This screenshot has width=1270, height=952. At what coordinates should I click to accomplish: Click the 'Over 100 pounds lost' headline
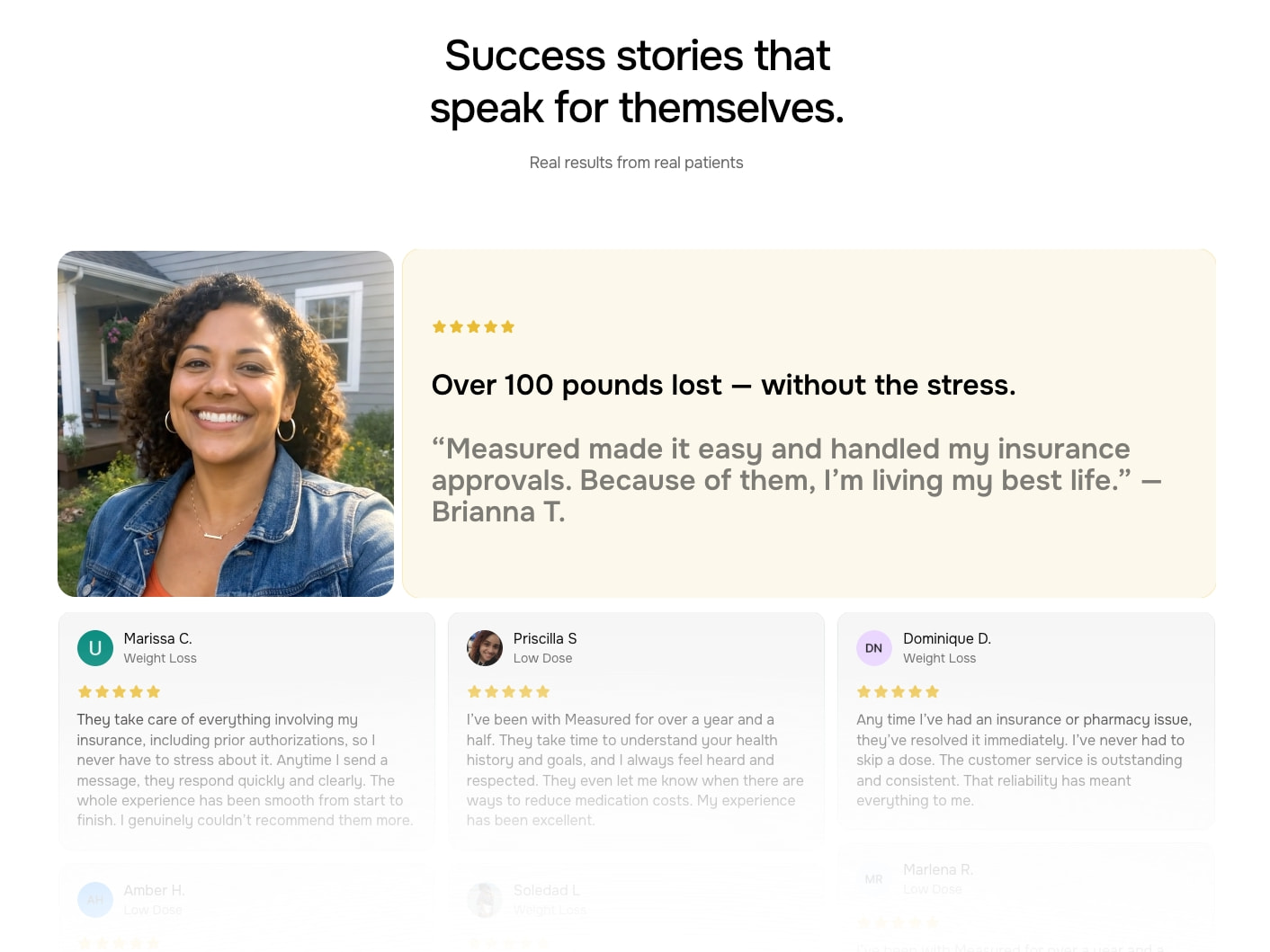tap(723, 385)
